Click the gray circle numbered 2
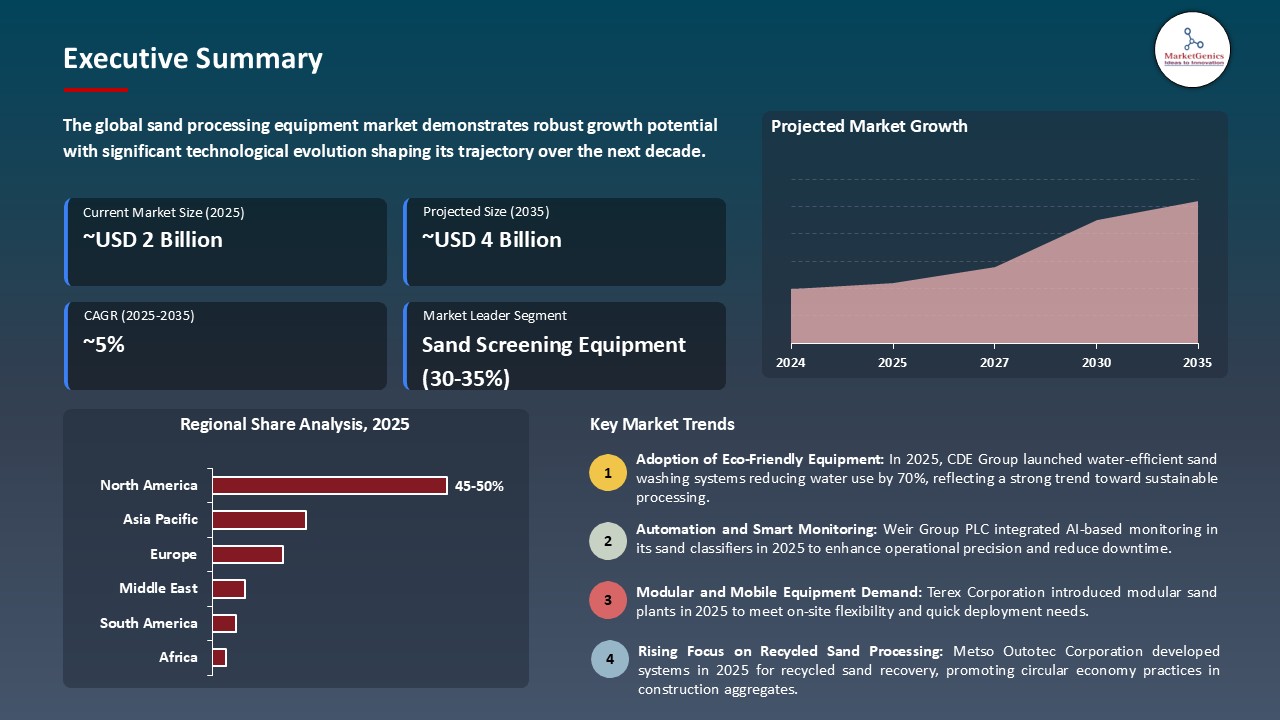Viewport: 1280px width, 720px height. tap(608, 541)
